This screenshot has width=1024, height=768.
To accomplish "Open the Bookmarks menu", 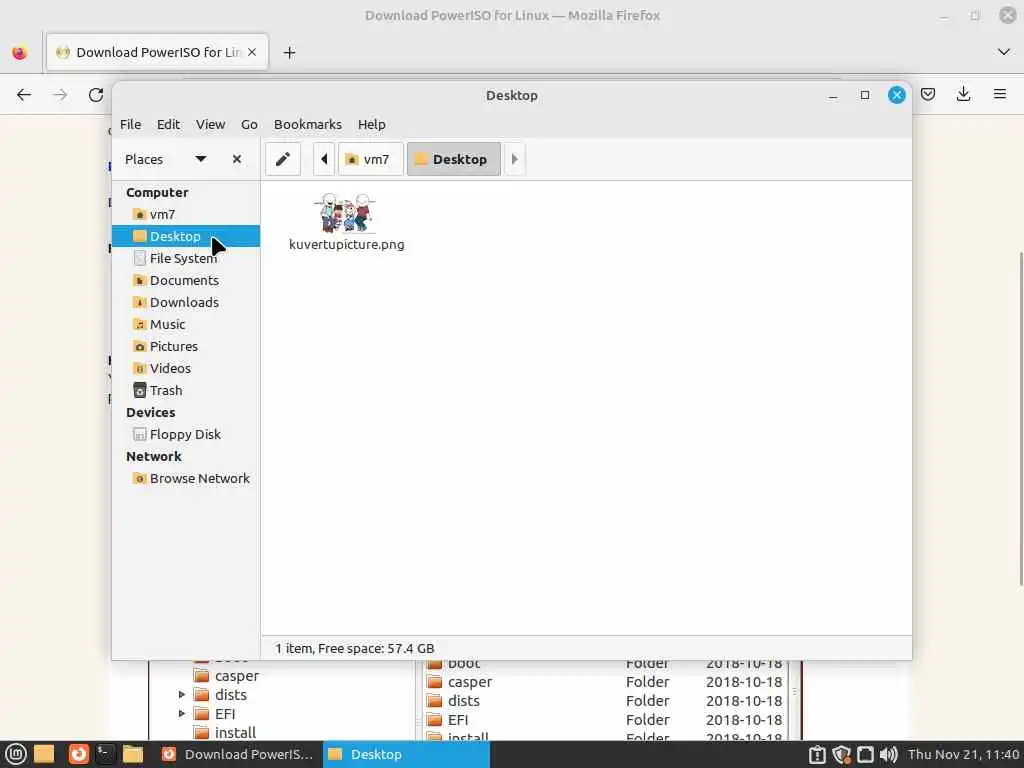I will (308, 124).
